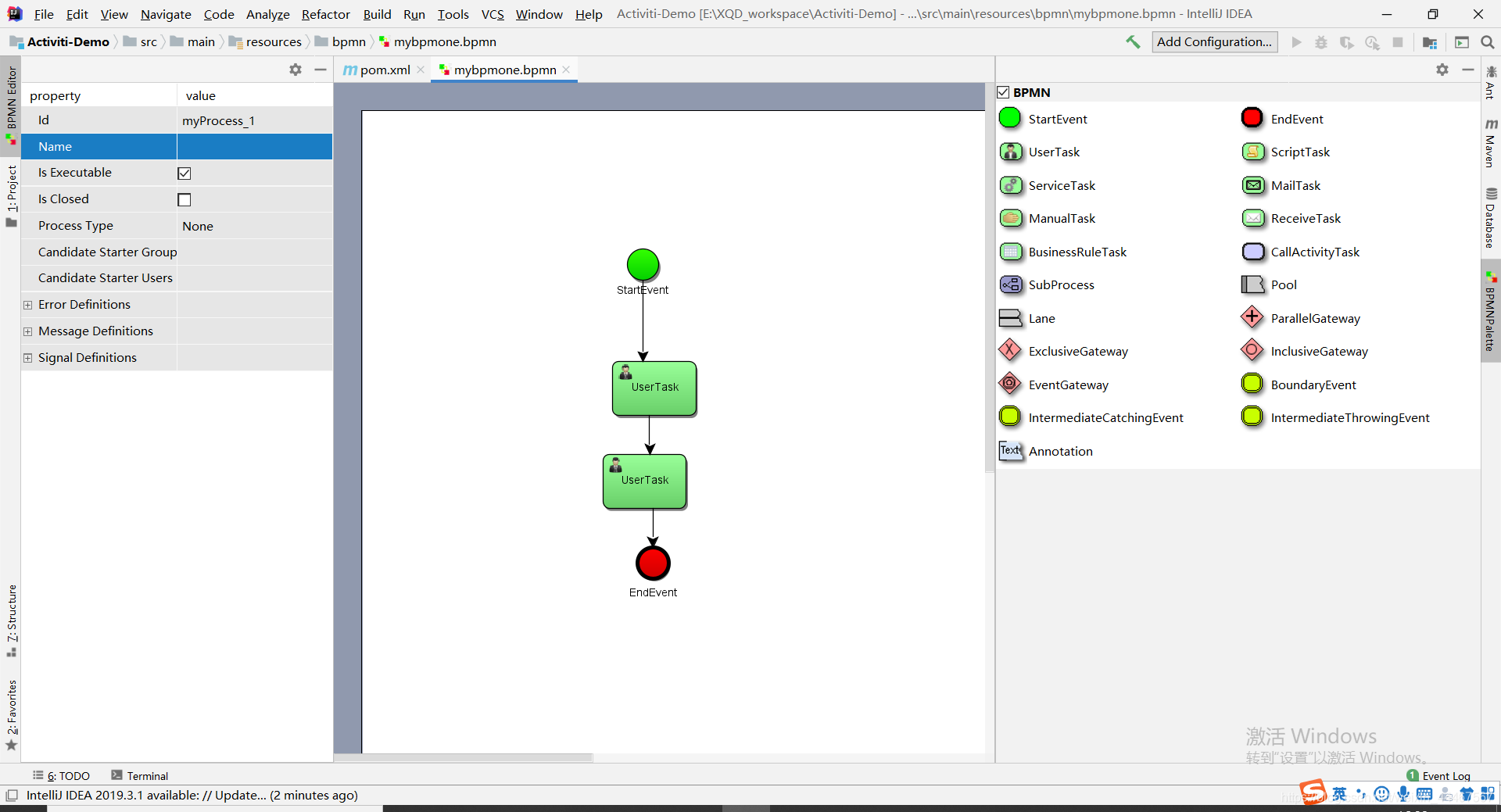This screenshot has height=812, width=1501.
Task: Select the EndEvent palette item
Action: tap(1282, 119)
